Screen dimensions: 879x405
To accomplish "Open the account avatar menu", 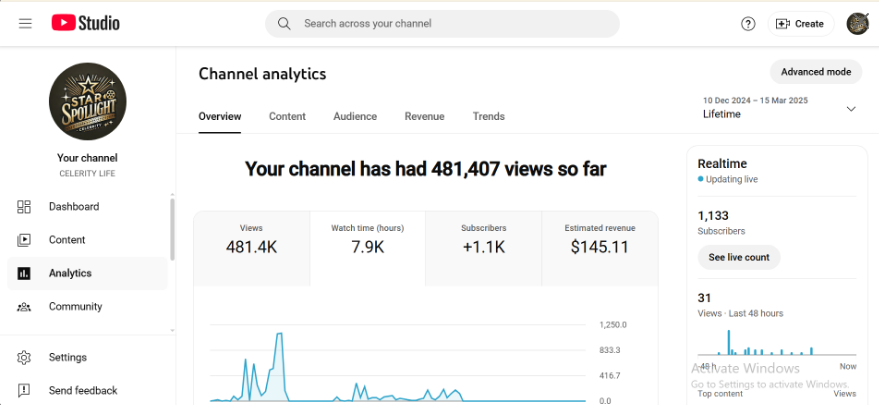I will coord(858,24).
